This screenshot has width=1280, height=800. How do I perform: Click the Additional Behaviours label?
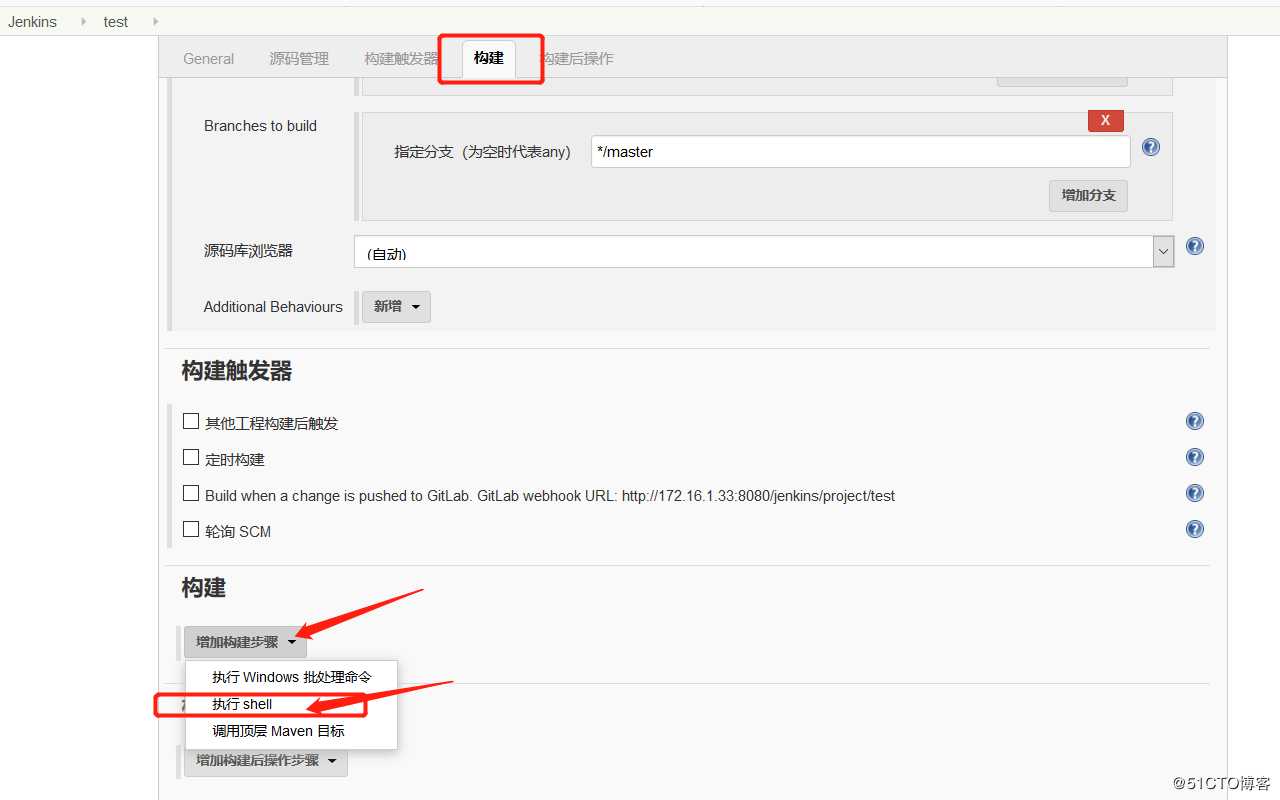coord(273,307)
